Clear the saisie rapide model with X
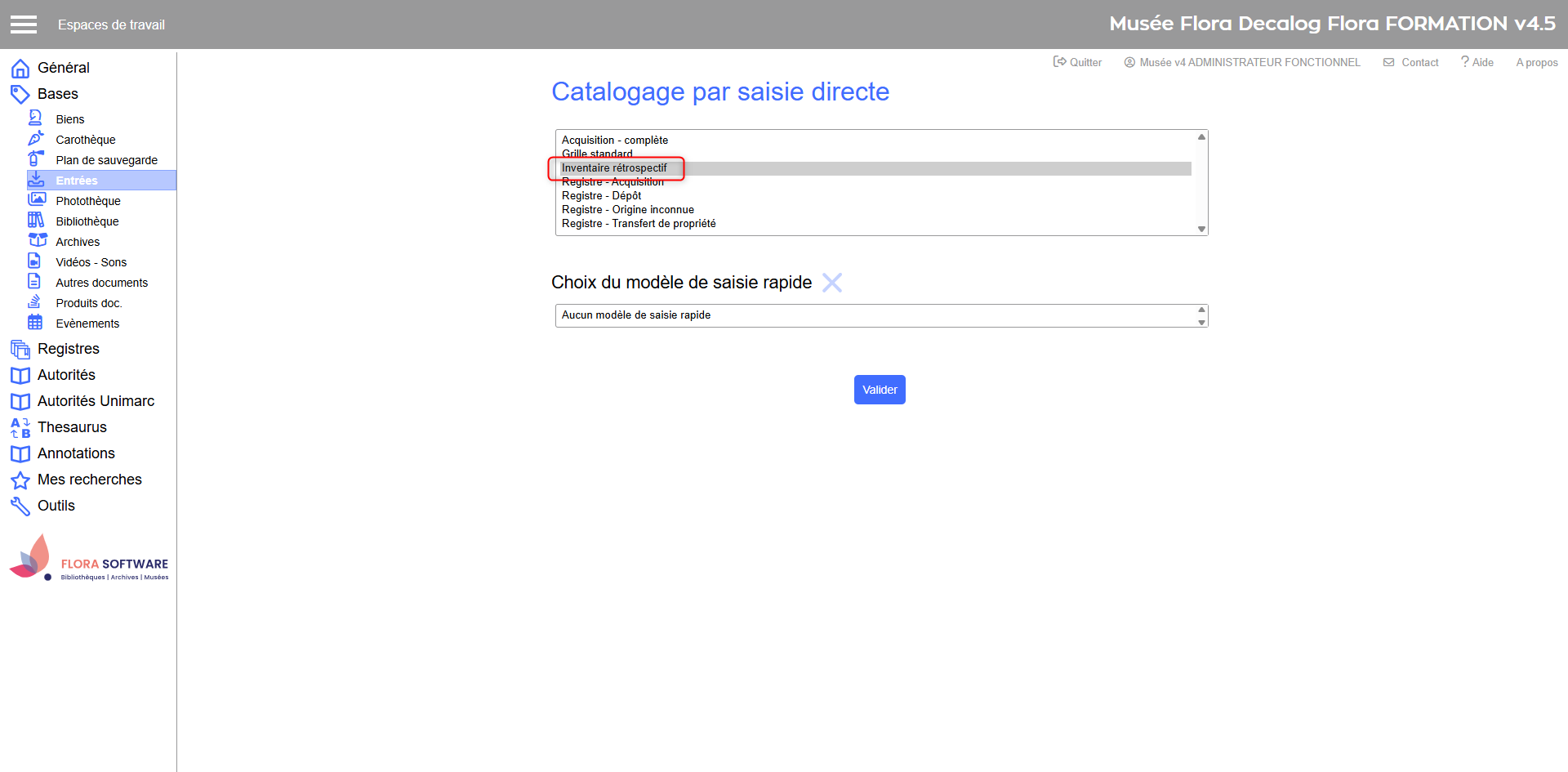Image resolution: width=1568 pixels, height=772 pixels. tap(832, 283)
